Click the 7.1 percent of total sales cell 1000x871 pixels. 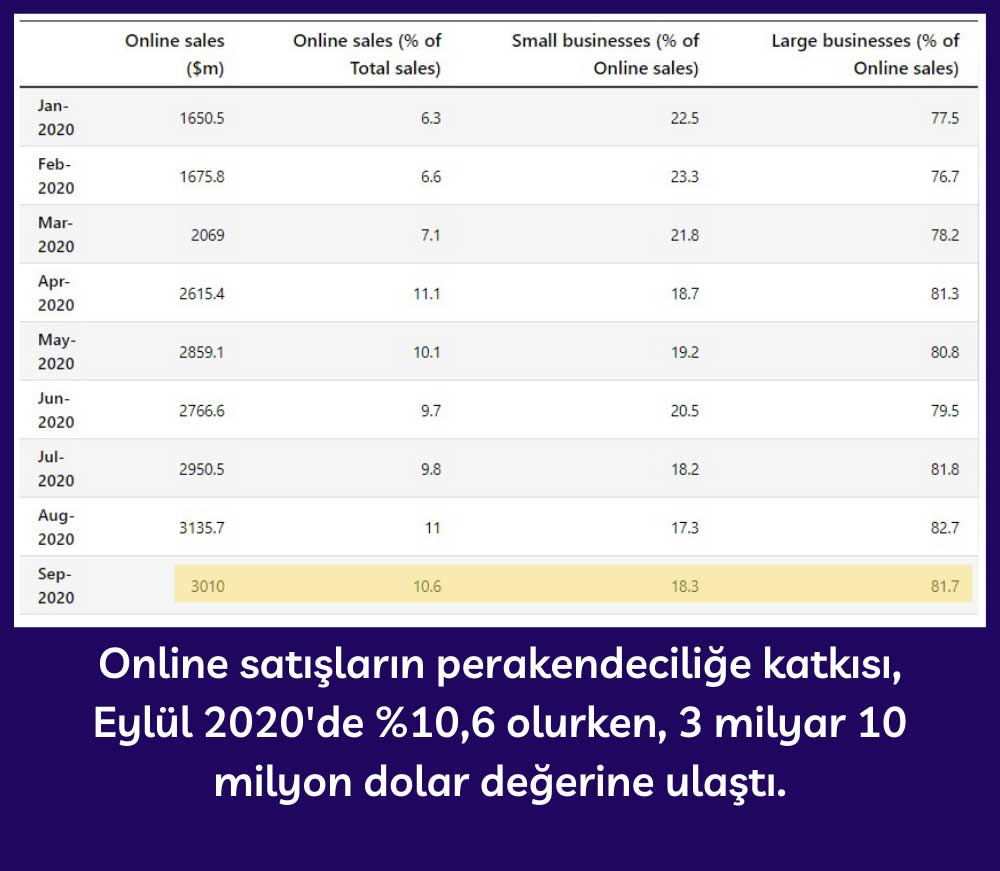430,235
